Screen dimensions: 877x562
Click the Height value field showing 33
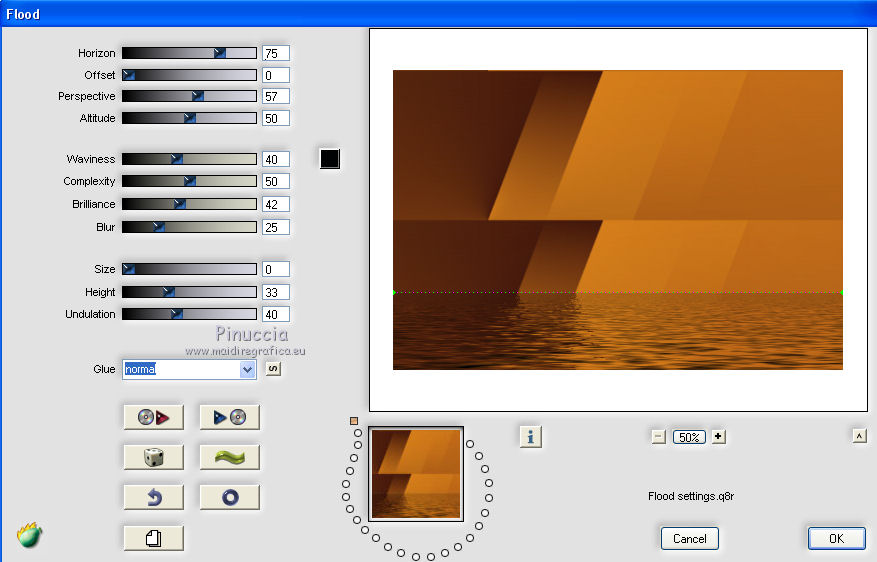pos(276,292)
